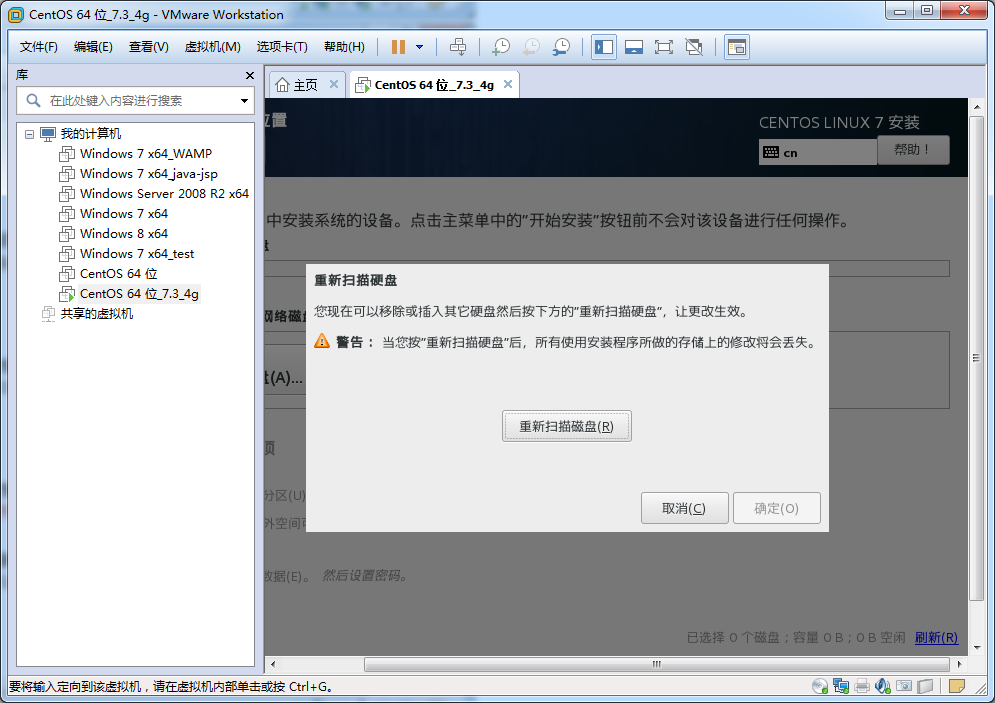Click the 确定(O) button in dialog

coord(777,508)
